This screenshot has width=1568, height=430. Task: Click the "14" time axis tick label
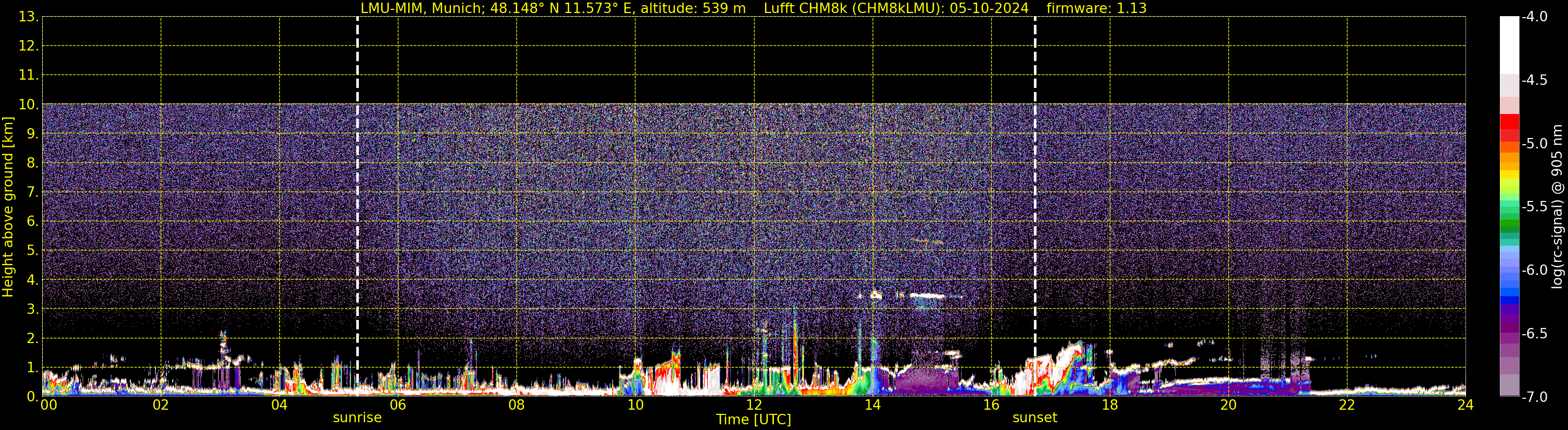(873, 405)
